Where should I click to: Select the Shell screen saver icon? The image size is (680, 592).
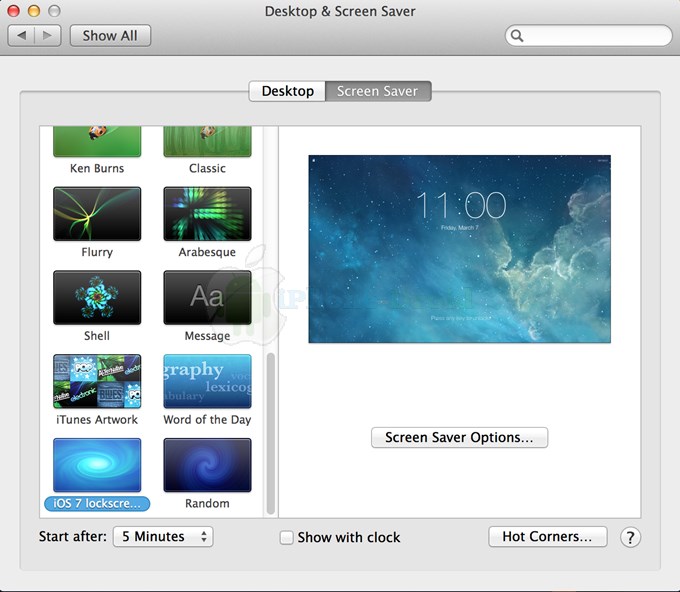point(97,297)
